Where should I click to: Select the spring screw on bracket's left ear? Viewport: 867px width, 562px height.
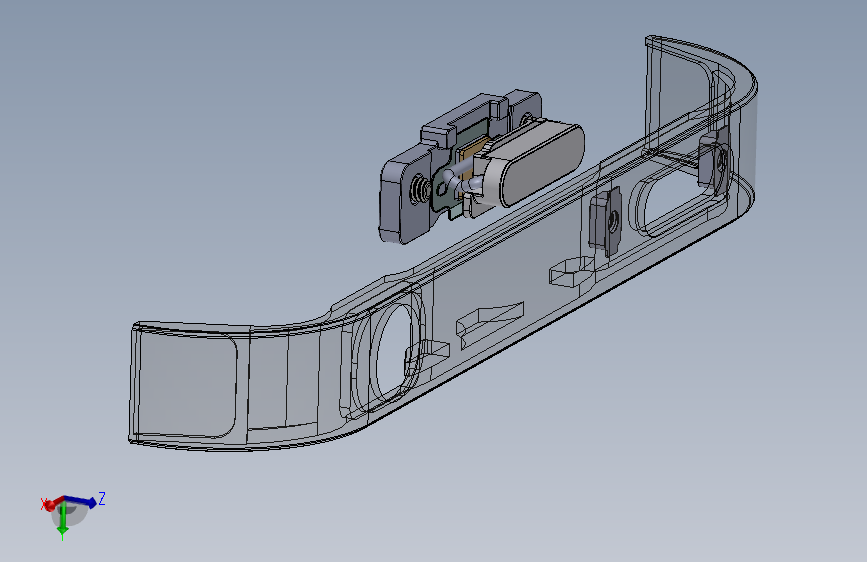click(420, 190)
